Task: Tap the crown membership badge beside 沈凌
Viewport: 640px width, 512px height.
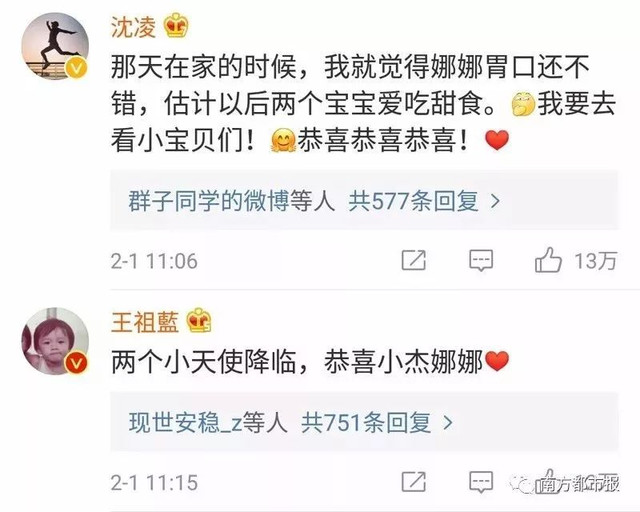Action: point(176,25)
